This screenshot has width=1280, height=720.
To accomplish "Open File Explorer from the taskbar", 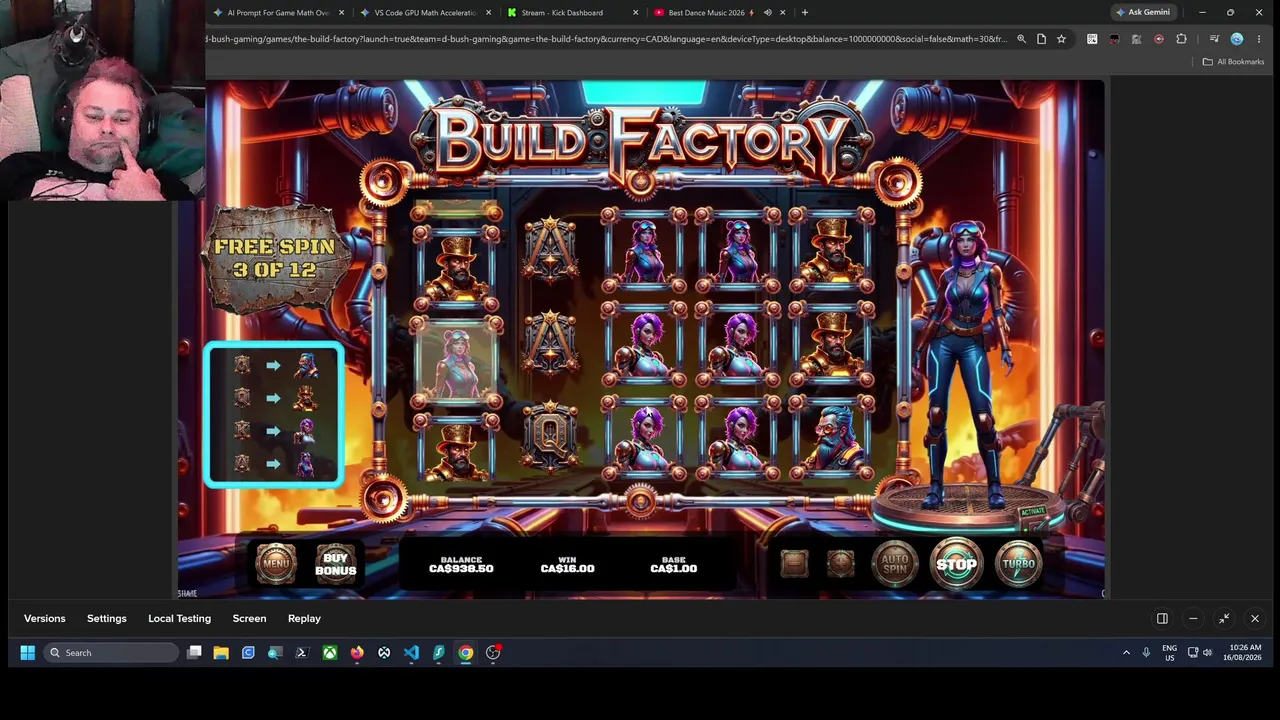I will 221,653.
